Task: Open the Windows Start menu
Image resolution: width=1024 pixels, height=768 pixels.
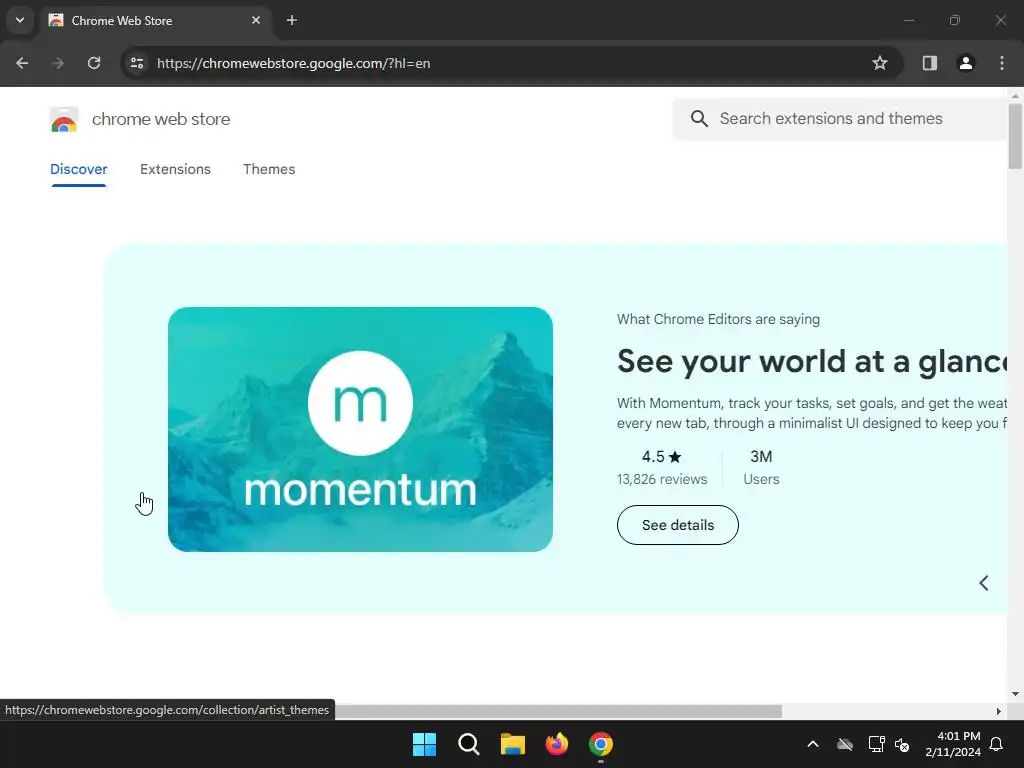Action: [424, 744]
